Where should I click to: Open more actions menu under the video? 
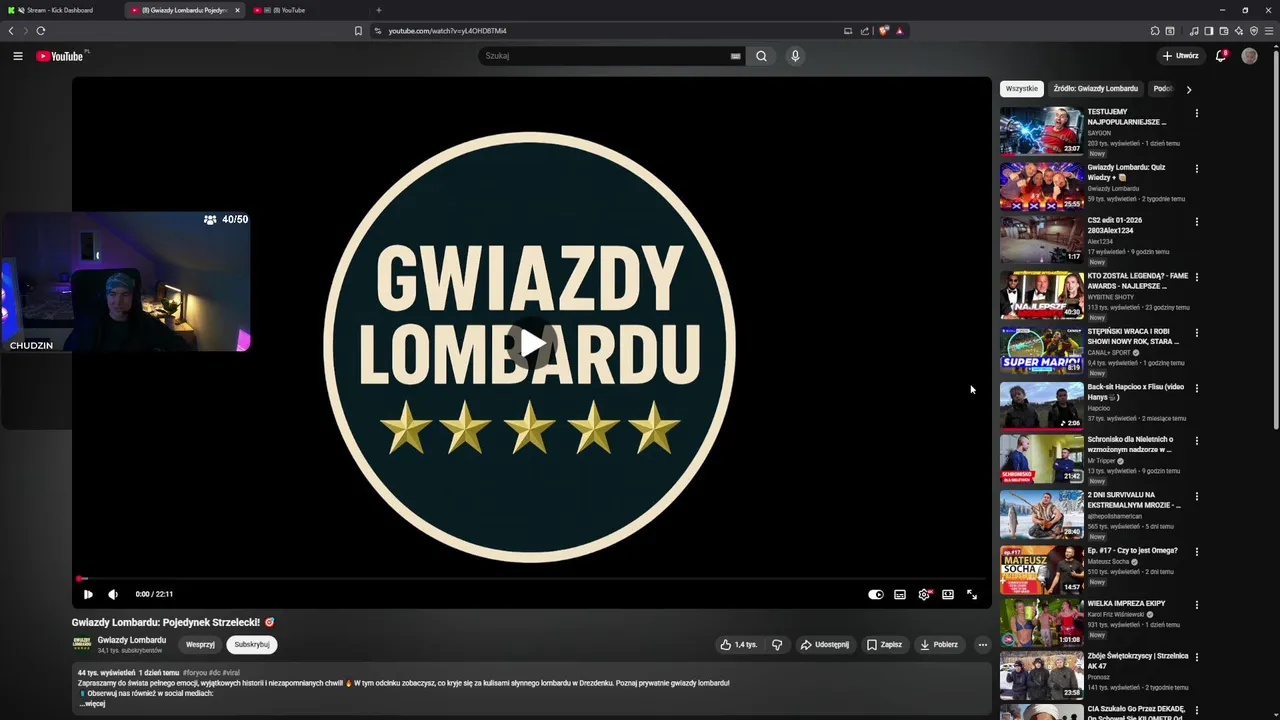pyautogui.click(x=982, y=645)
